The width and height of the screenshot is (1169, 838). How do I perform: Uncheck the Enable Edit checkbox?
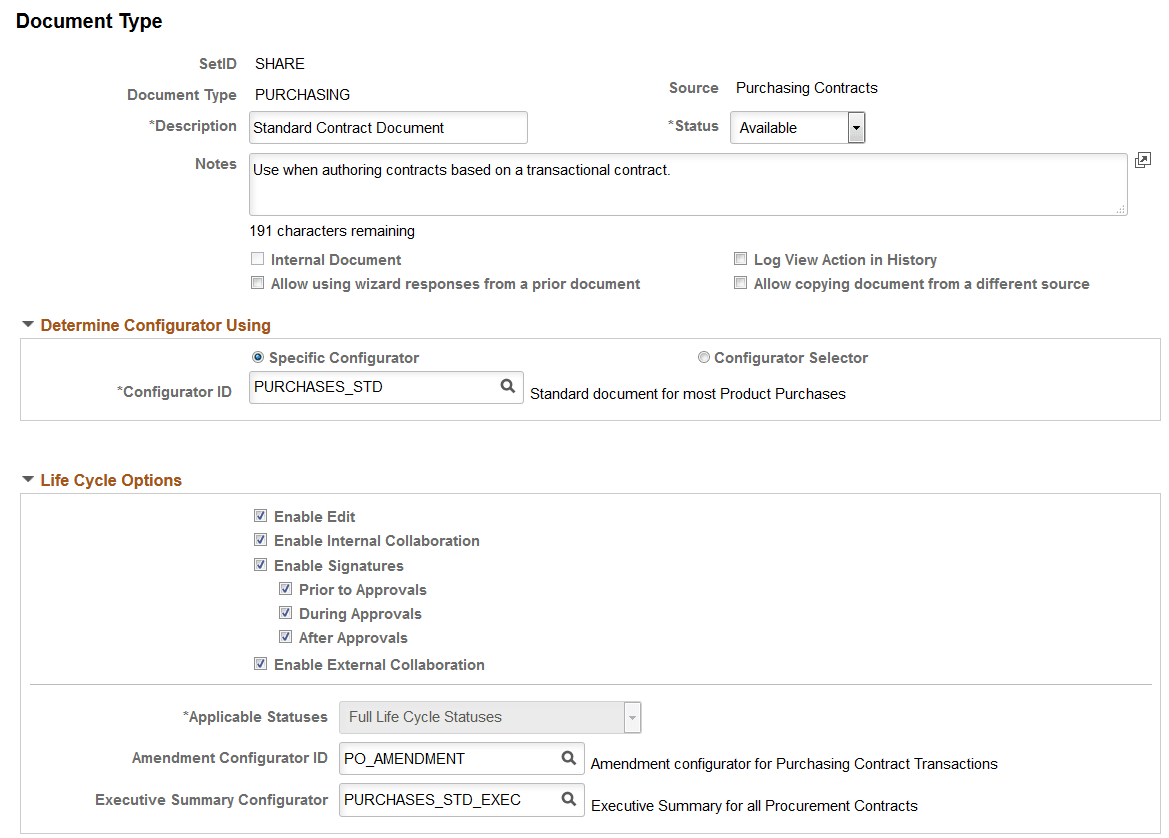260,515
